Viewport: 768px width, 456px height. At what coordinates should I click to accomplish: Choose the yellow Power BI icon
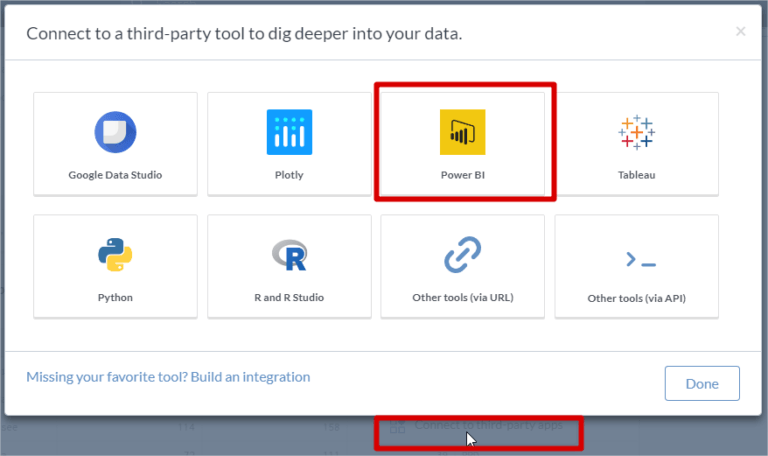(x=462, y=132)
